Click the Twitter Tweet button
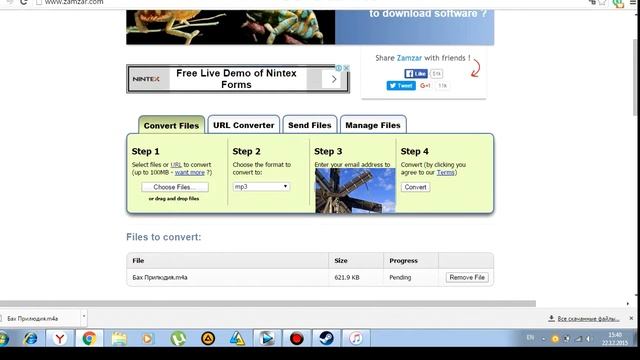Viewport: 640px width, 360px height. tap(401, 86)
